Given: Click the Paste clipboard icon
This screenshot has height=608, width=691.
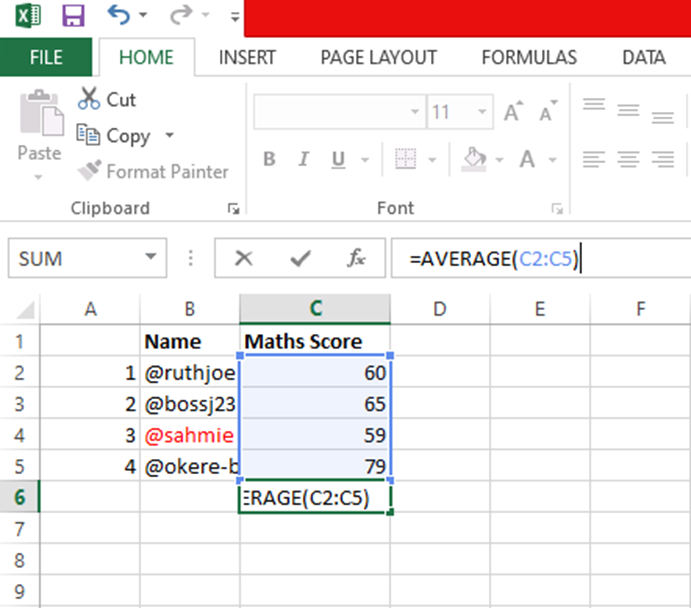Looking at the screenshot, I should tap(41, 113).
